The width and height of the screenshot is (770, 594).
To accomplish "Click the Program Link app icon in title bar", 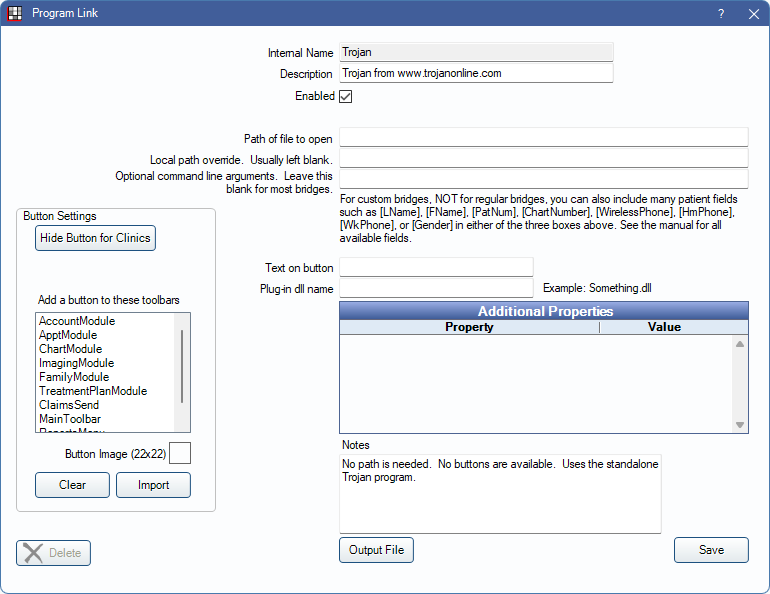I will point(14,14).
